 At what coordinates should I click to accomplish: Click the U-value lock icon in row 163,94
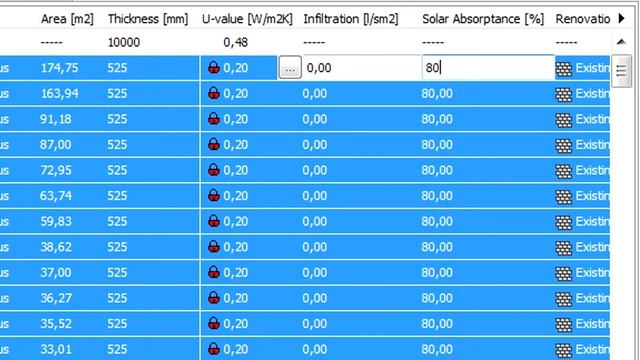pyautogui.click(x=214, y=93)
